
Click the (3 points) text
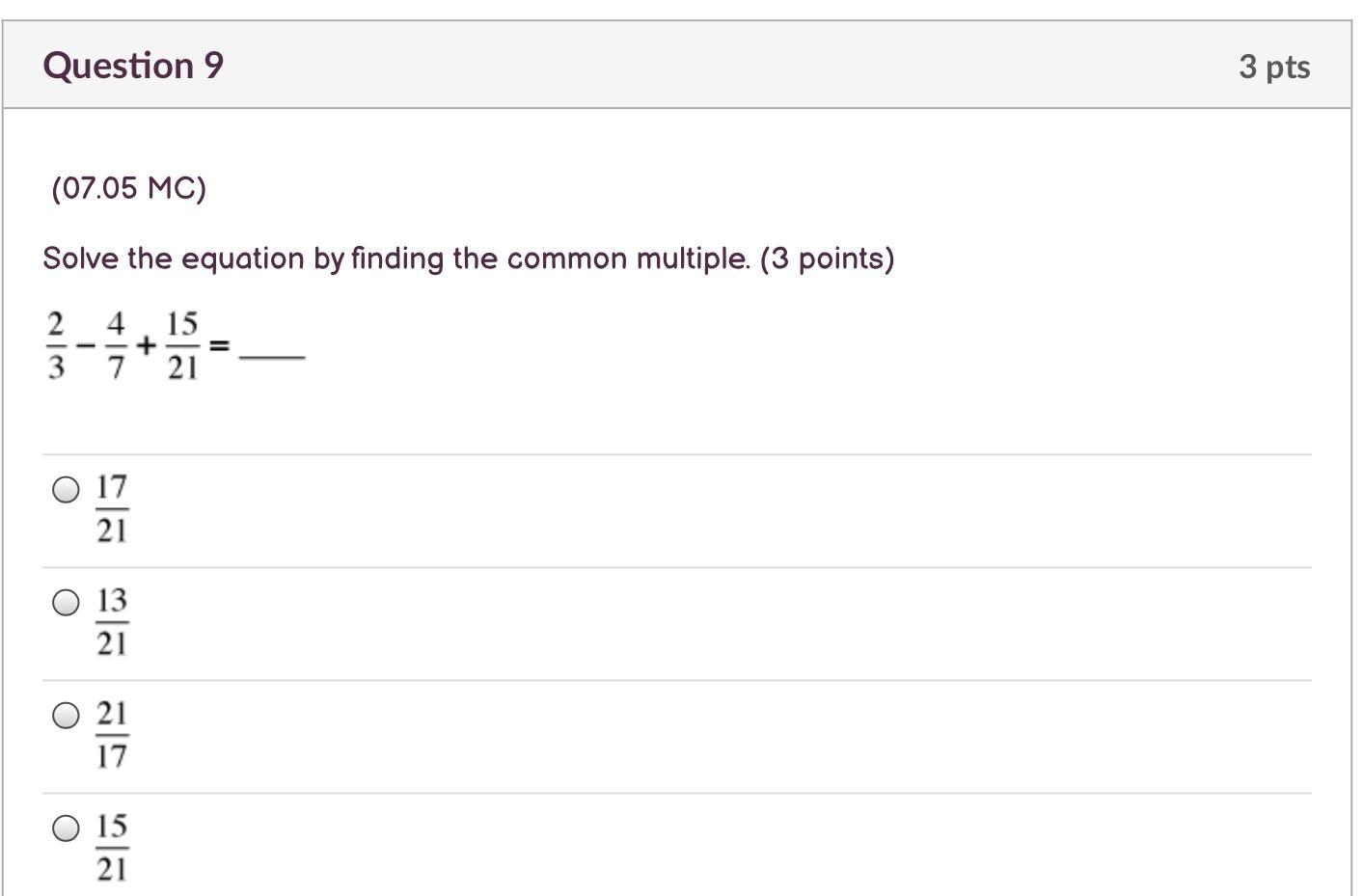pyautogui.click(x=827, y=258)
